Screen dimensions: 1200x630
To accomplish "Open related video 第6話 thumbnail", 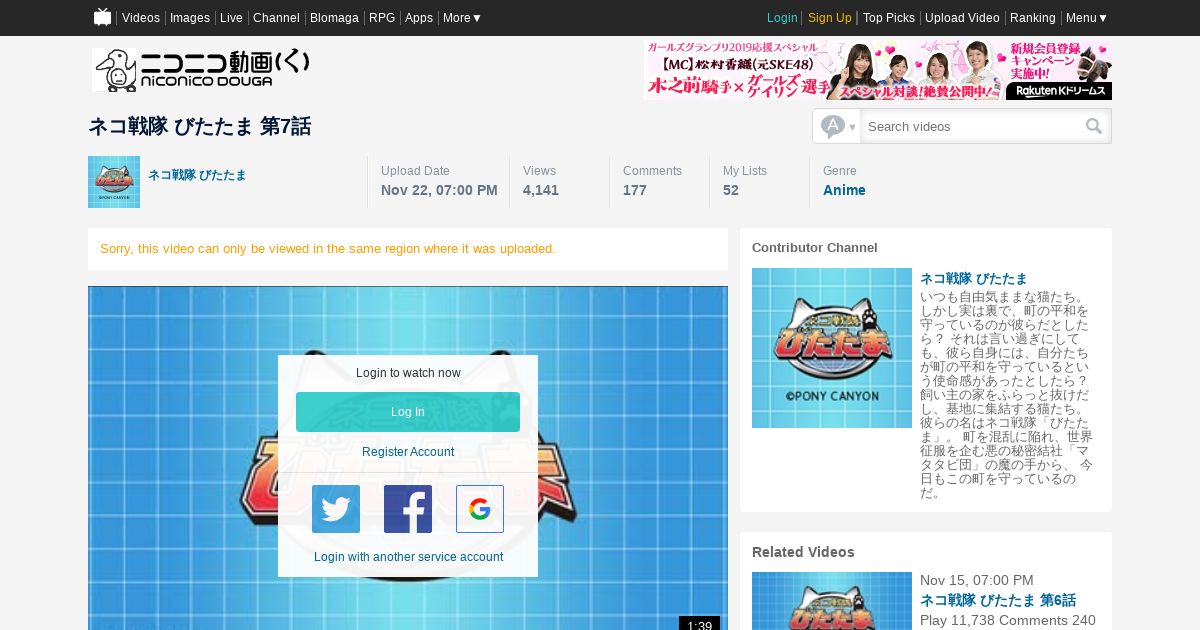I will click(x=832, y=601).
